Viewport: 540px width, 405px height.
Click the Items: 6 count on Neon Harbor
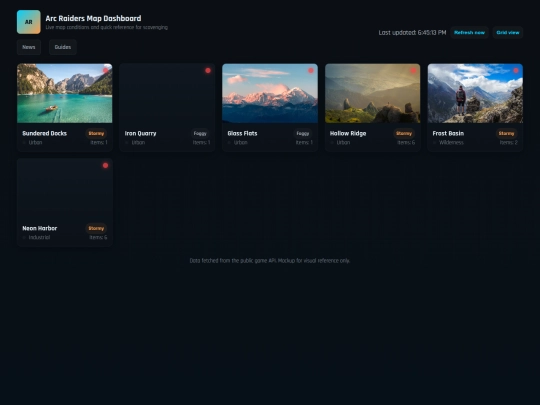pos(98,238)
